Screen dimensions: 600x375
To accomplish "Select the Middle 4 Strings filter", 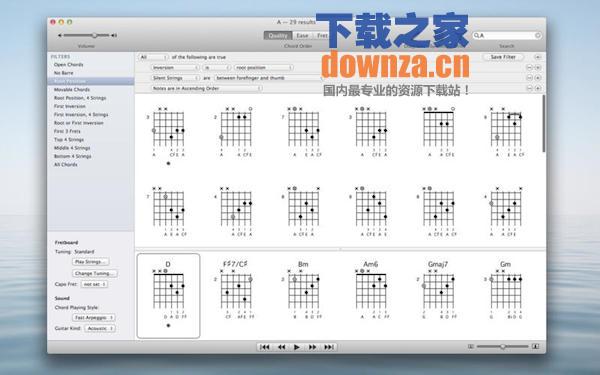I will 72,148.
